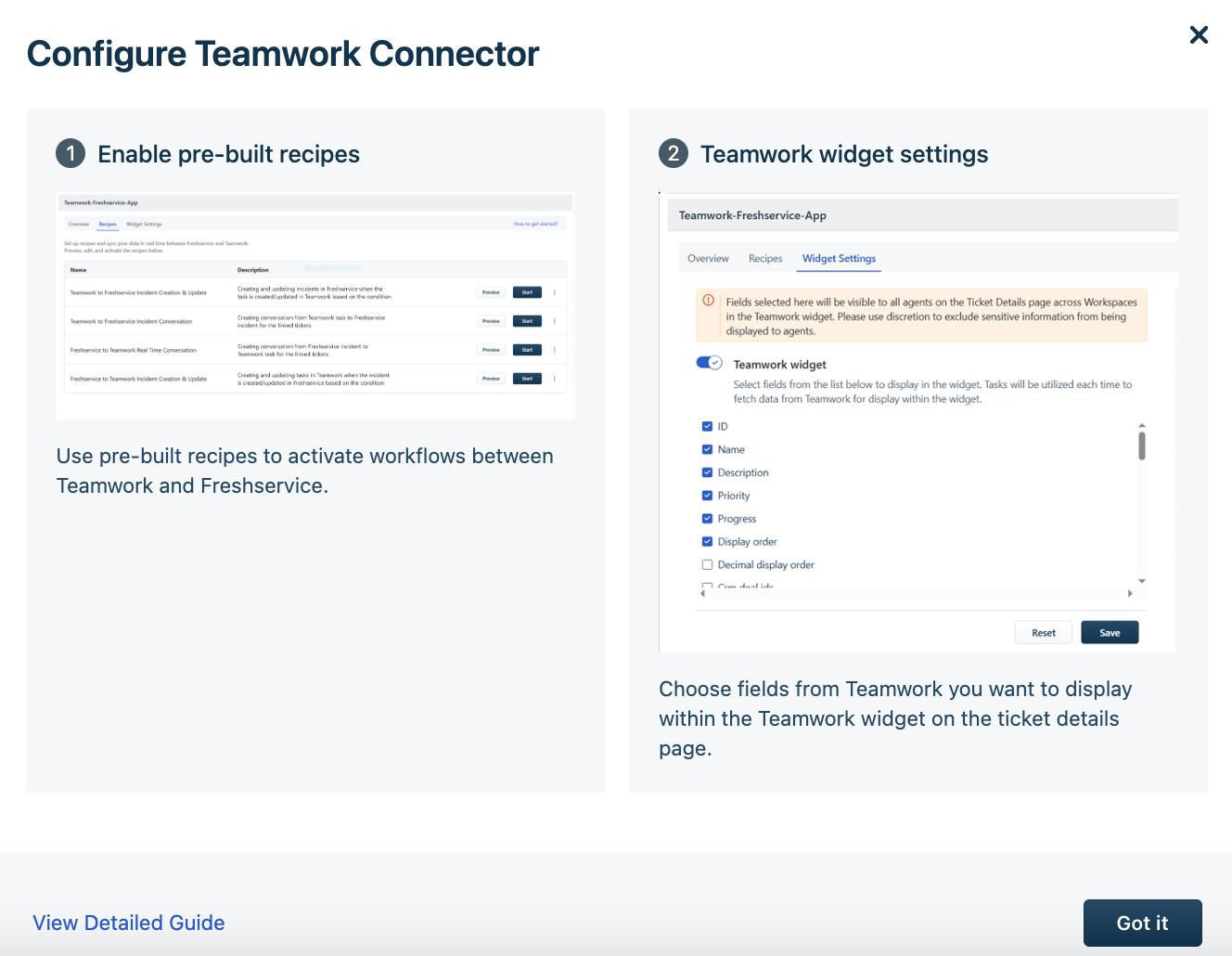Image resolution: width=1232 pixels, height=956 pixels.
Task: Click the scroll-up arrow of the field list
Action: 1142,425
